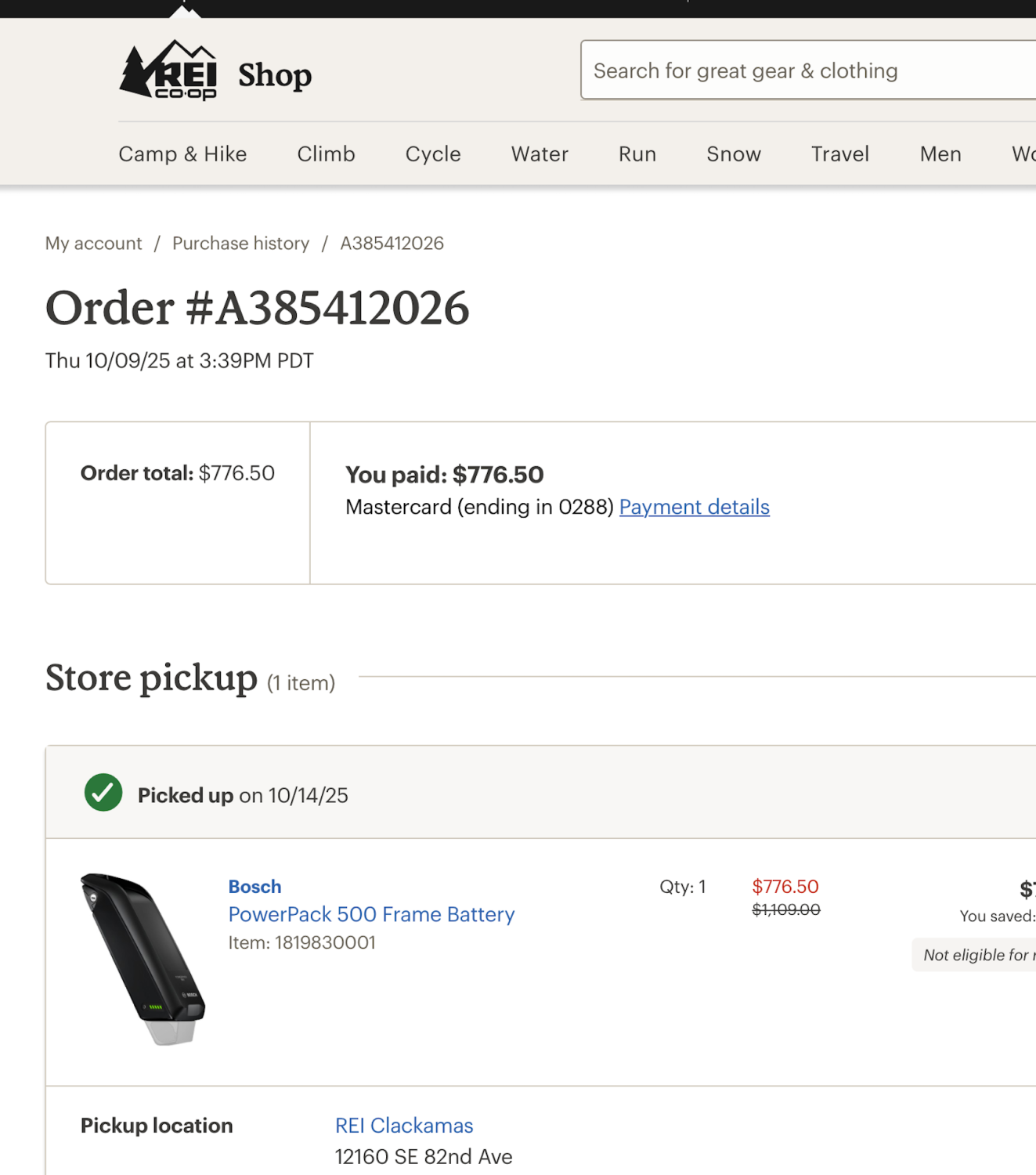
Task: Select the Travel category
Action: (839, 154)
